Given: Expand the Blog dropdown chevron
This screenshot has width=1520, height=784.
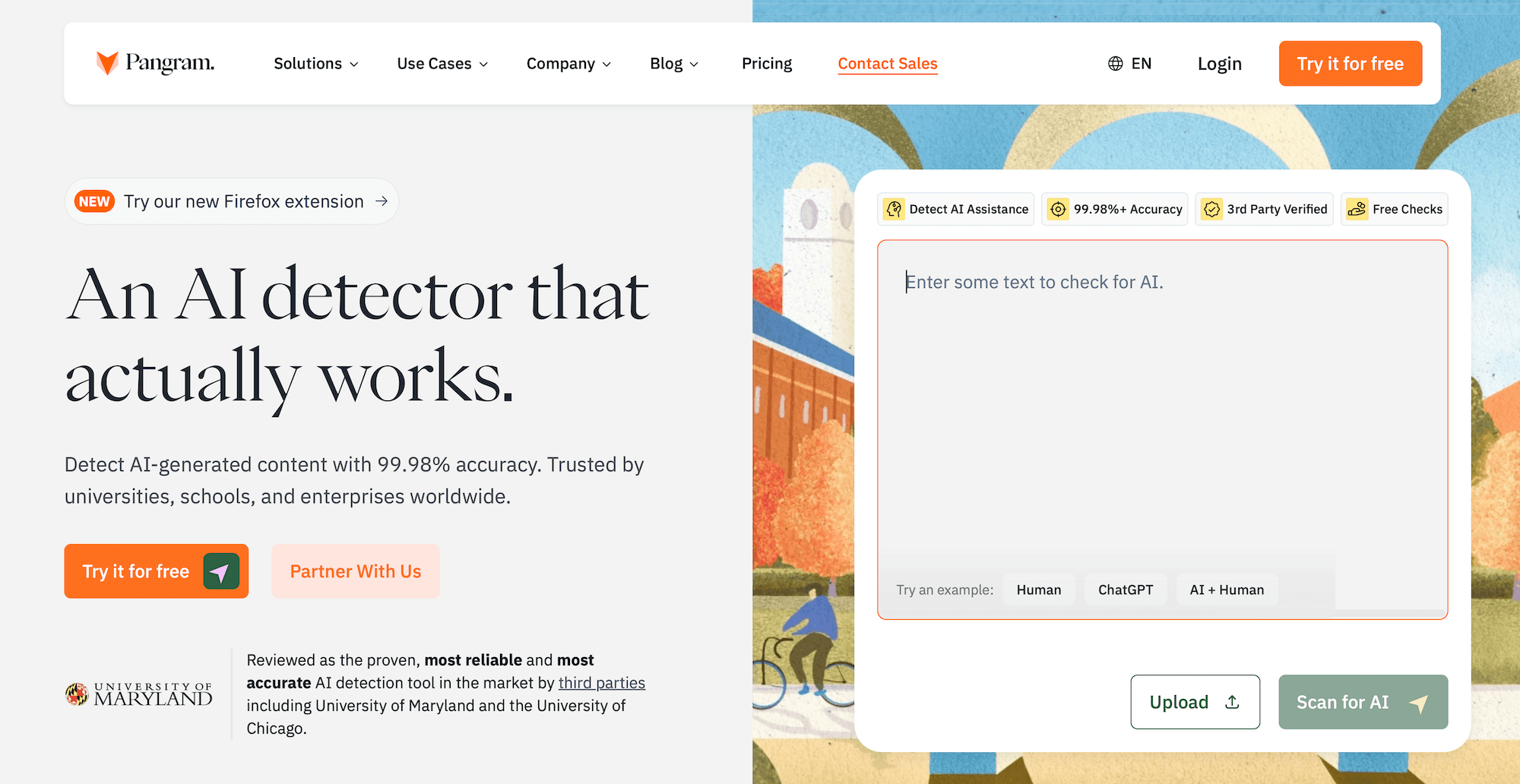Looking at the screenshot, I should coord(694,65).
